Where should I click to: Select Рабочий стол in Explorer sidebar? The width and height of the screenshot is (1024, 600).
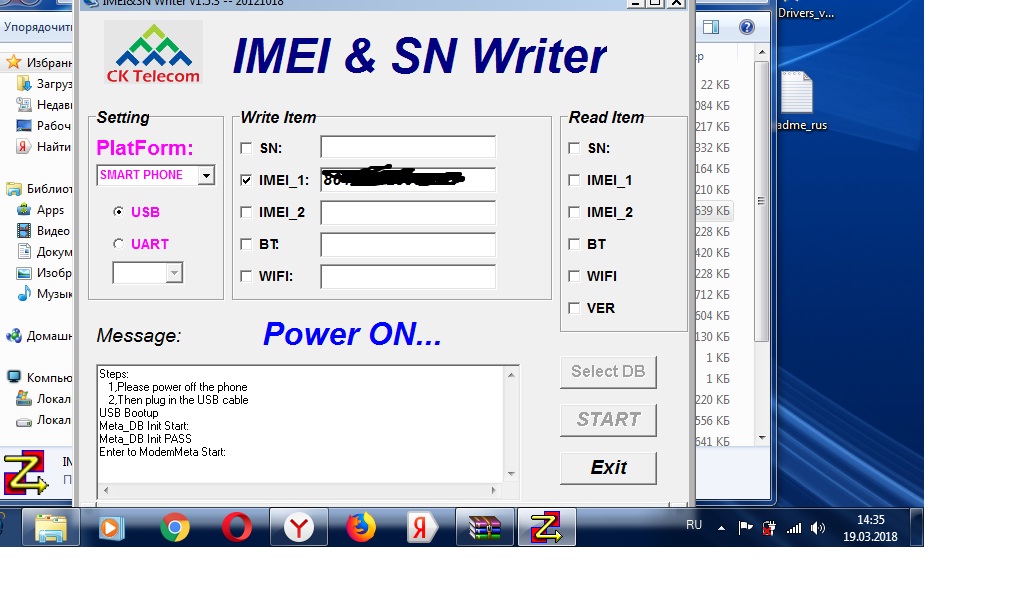tap(44, 125)
